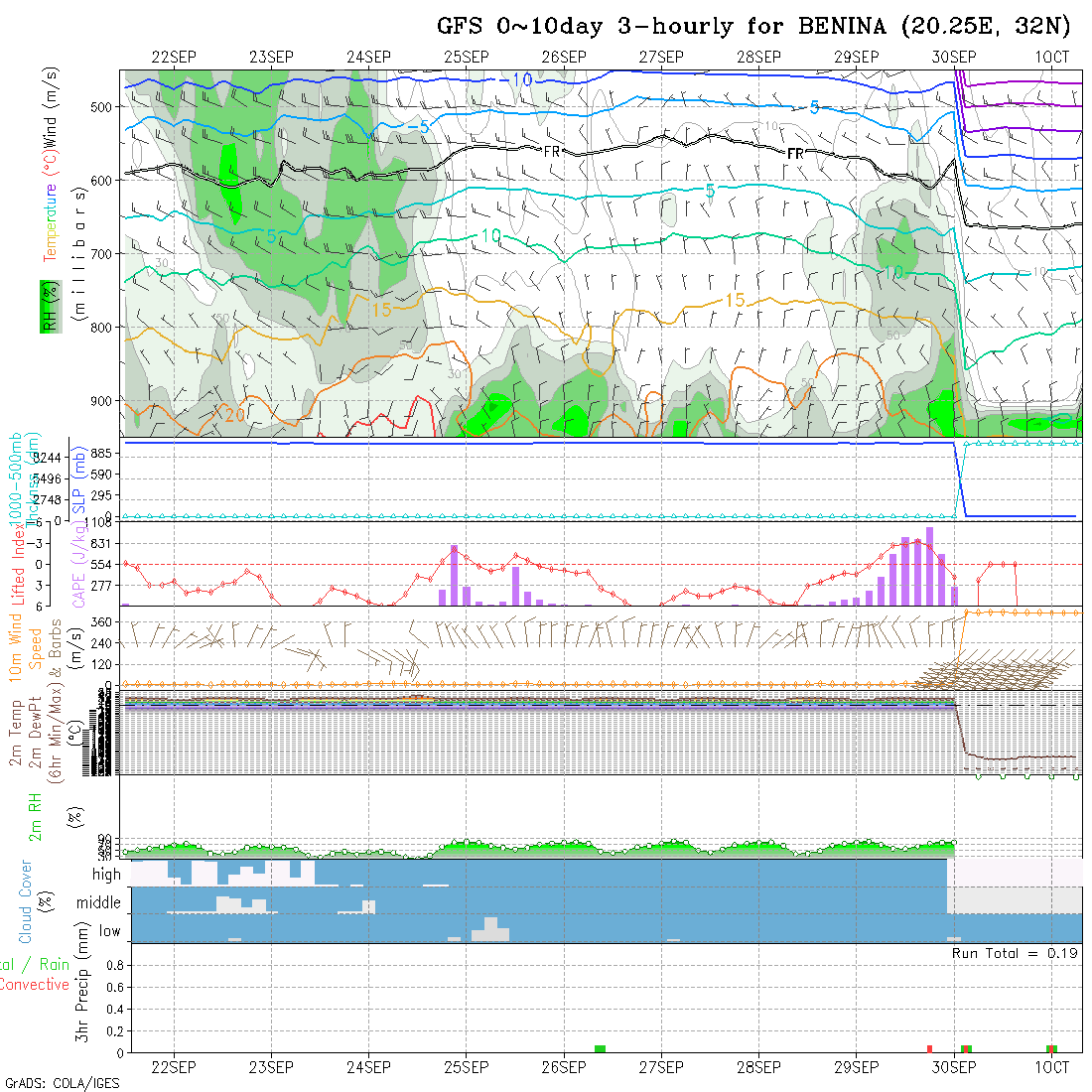The height and width of the screenshot is (1092, 1092).
Task: Select the 25SEP label on top axis
Action: (x=466, y=58)
